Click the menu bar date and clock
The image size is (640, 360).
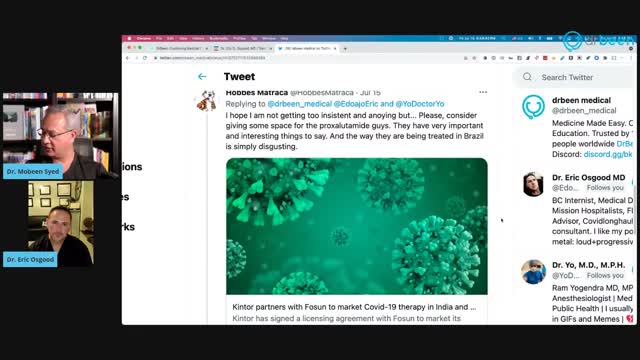pyautogui.click(x=477, y=38)
